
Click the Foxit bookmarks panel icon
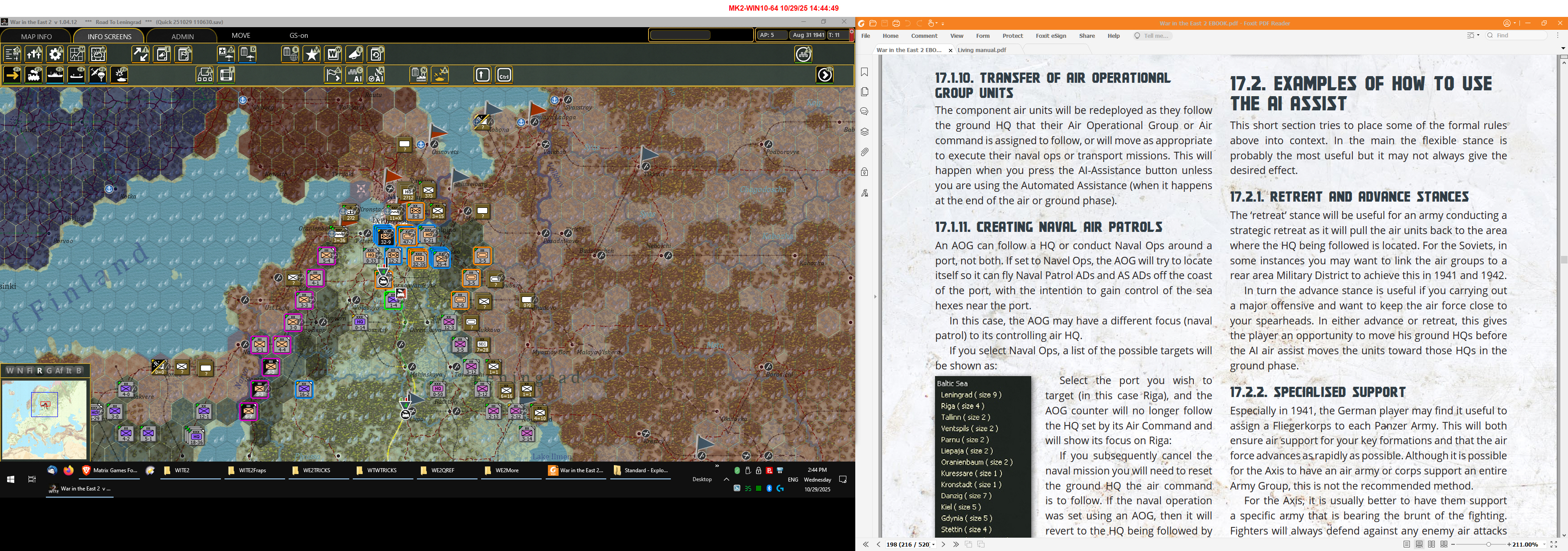[x=864, y=72]
